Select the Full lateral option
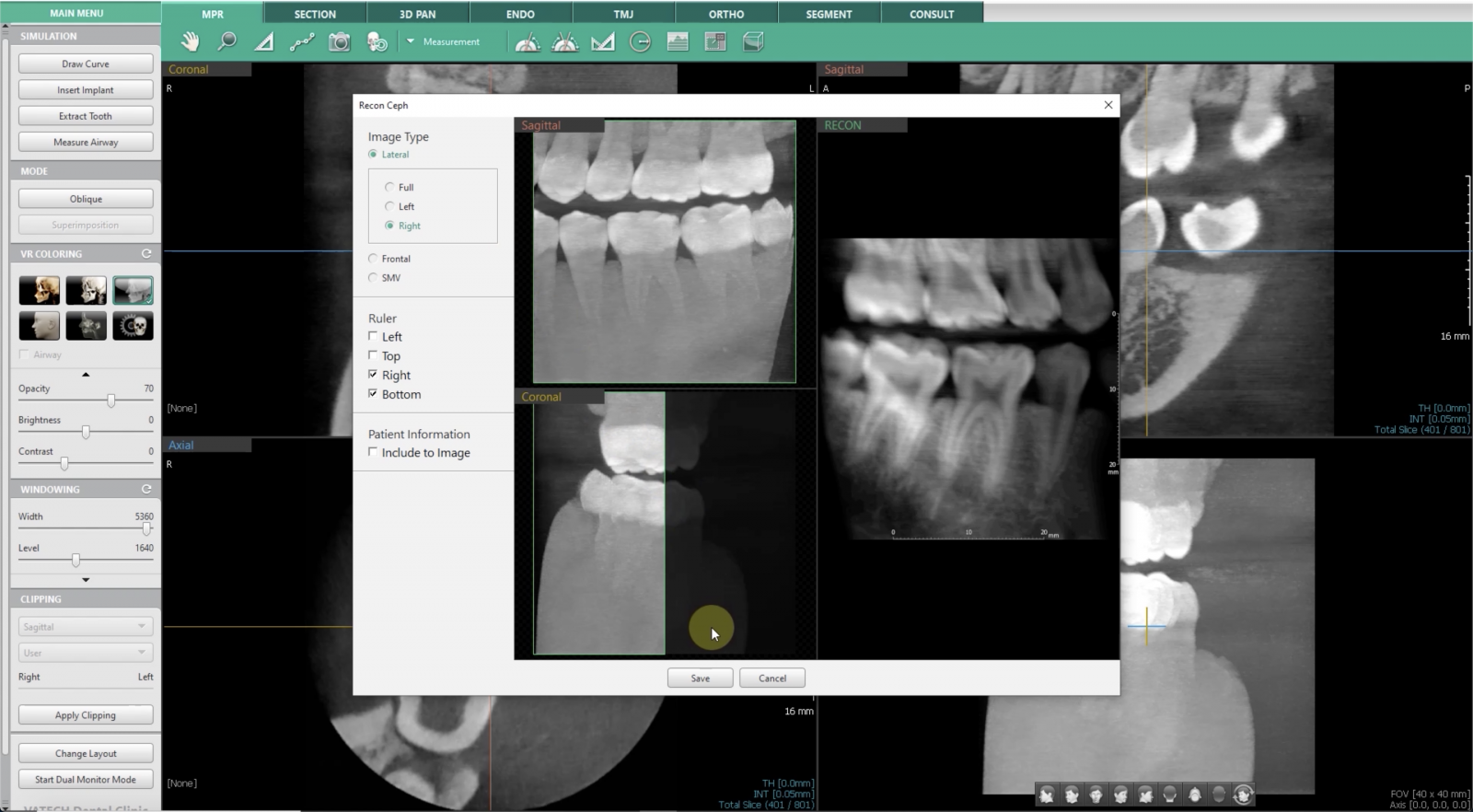The image size is (1473, 812). click(389, 187)
